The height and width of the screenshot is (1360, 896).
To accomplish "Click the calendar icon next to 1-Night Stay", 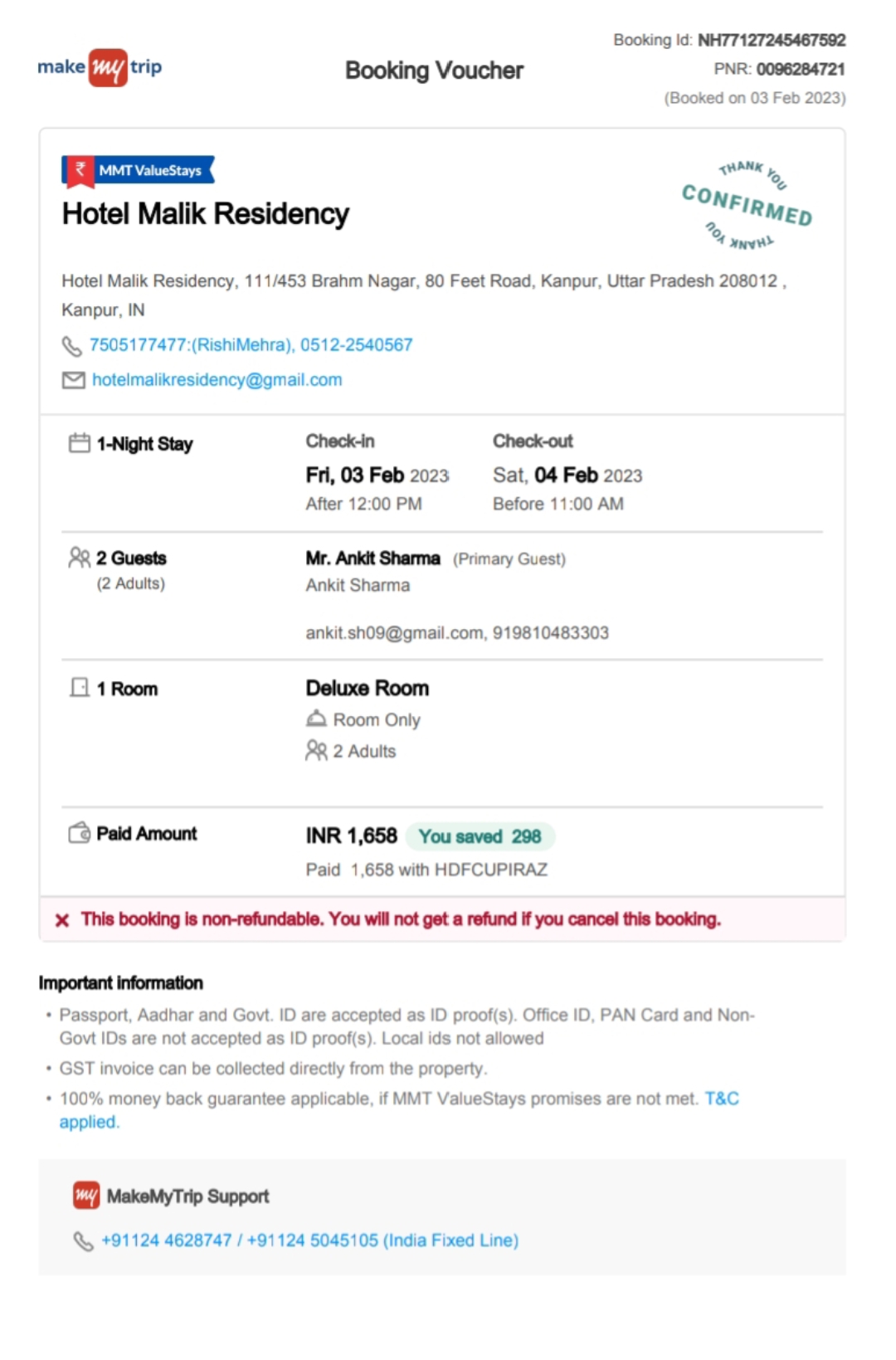I will click(x=80, y=443).
